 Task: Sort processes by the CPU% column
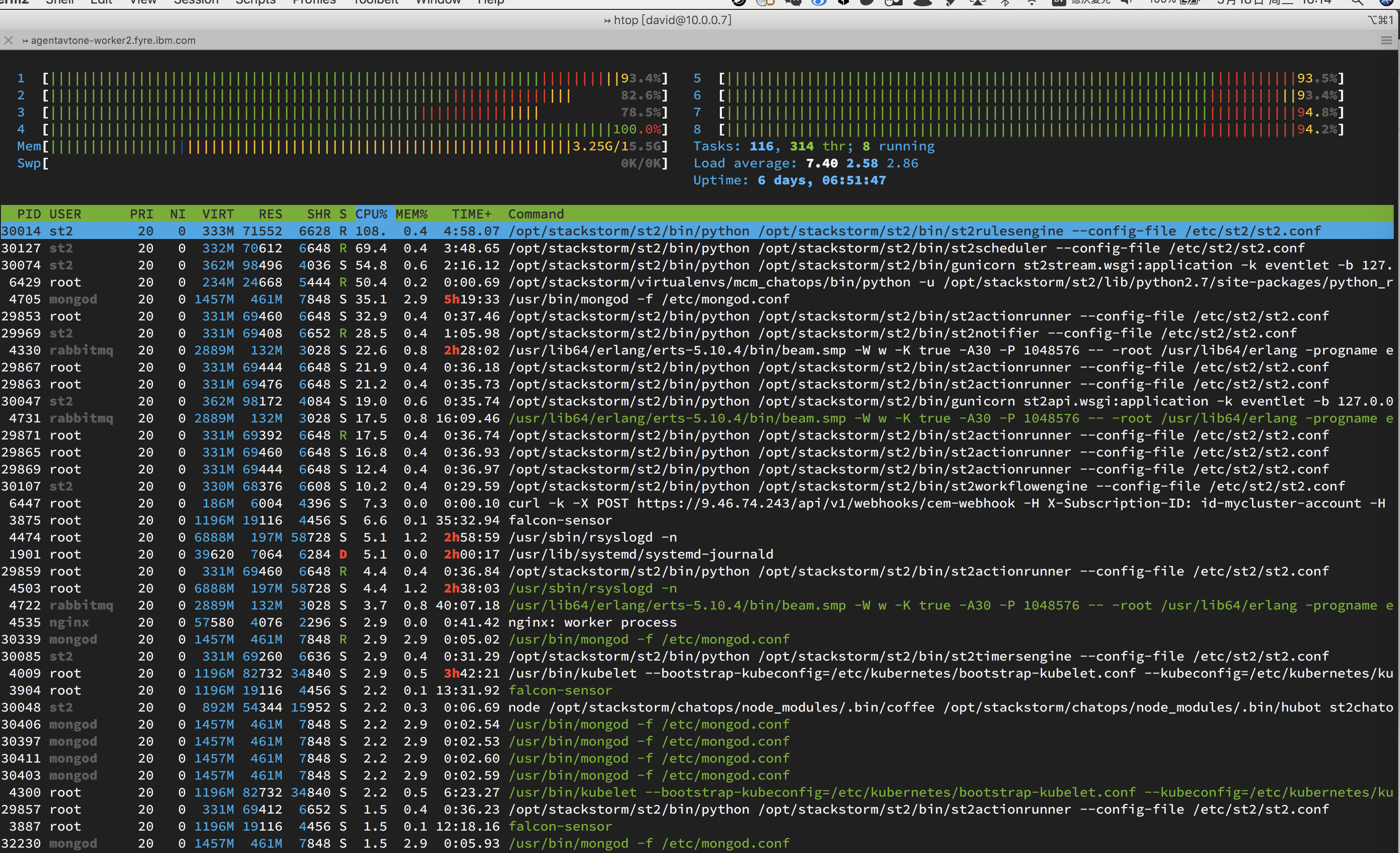371,214
